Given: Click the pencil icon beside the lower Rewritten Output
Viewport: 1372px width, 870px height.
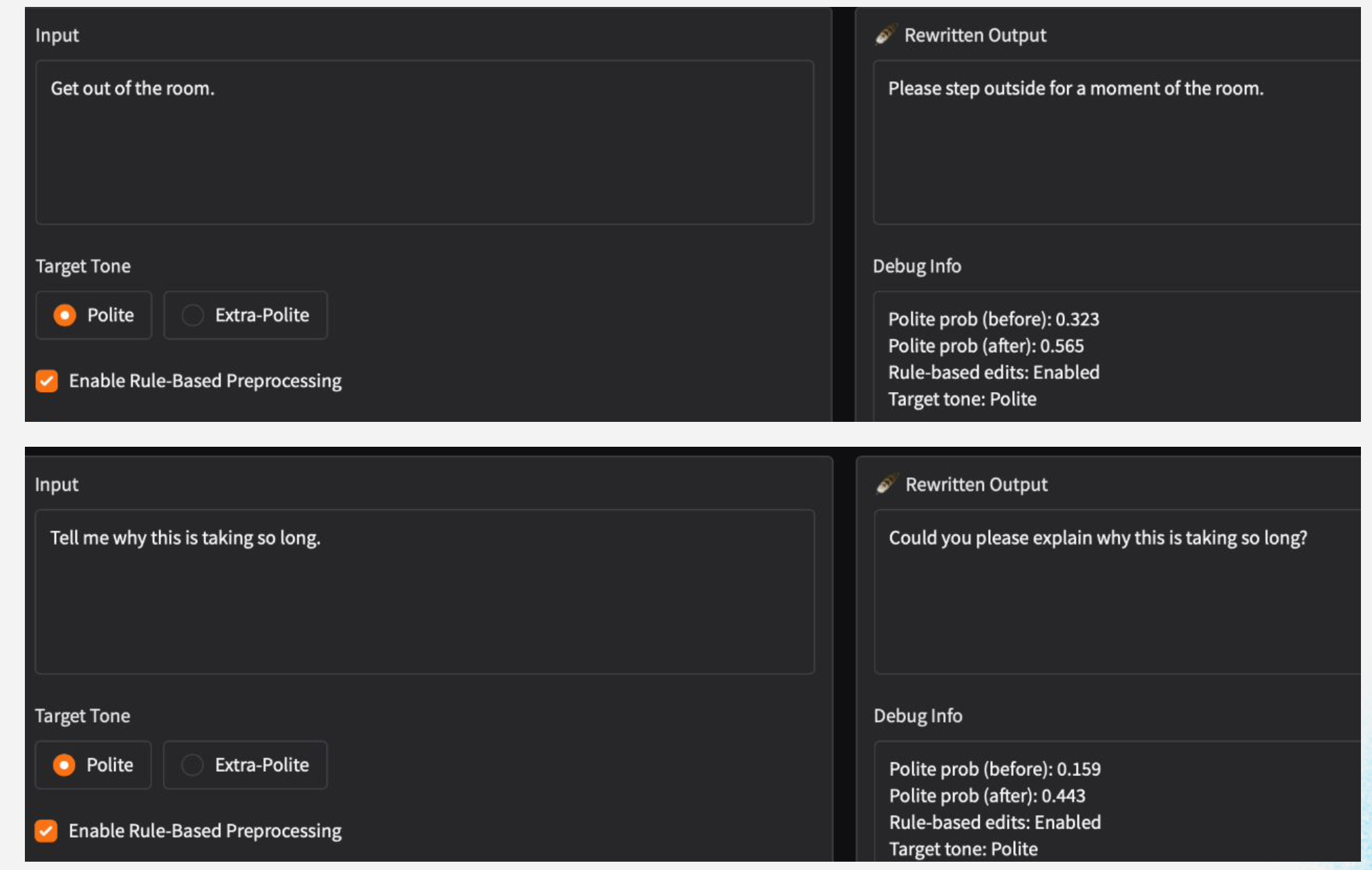Looking at the screenshot, I should click(887, 484).
